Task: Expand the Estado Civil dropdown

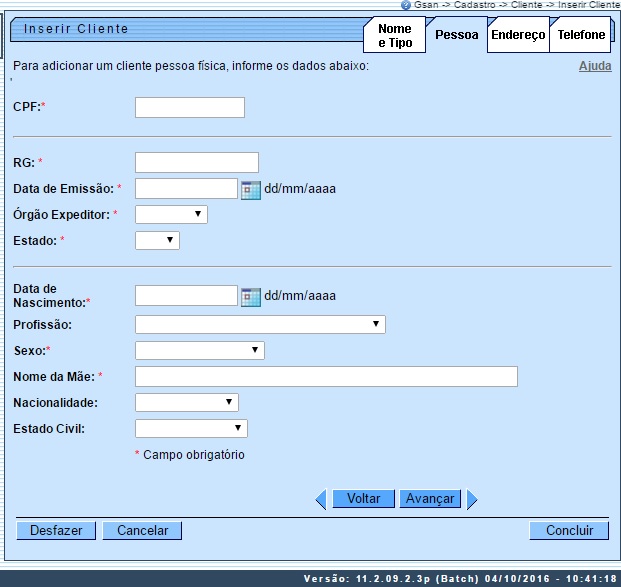Action: [191, 429]
